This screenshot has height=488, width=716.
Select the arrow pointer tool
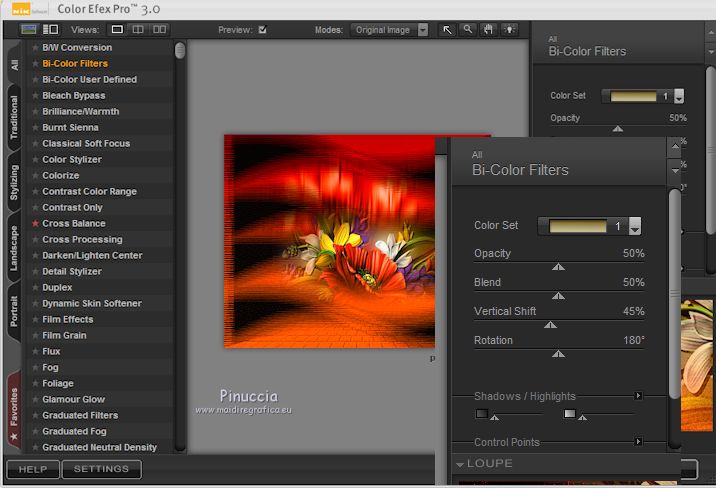[447, 30]
